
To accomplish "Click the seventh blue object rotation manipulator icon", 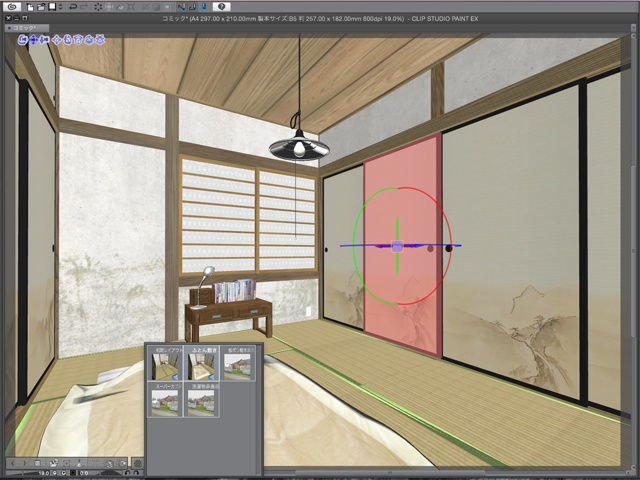I will tap(89, 40).
